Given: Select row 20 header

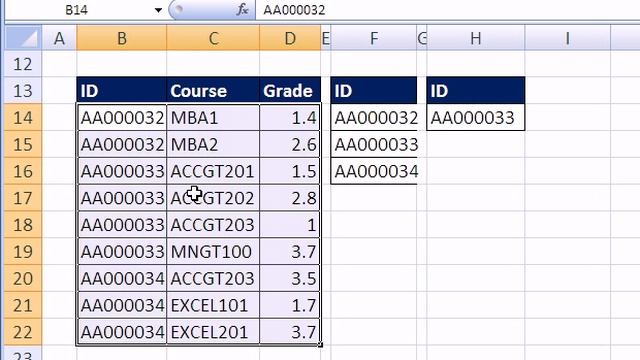Looking at the screenshot, I should tap(23, 278).
